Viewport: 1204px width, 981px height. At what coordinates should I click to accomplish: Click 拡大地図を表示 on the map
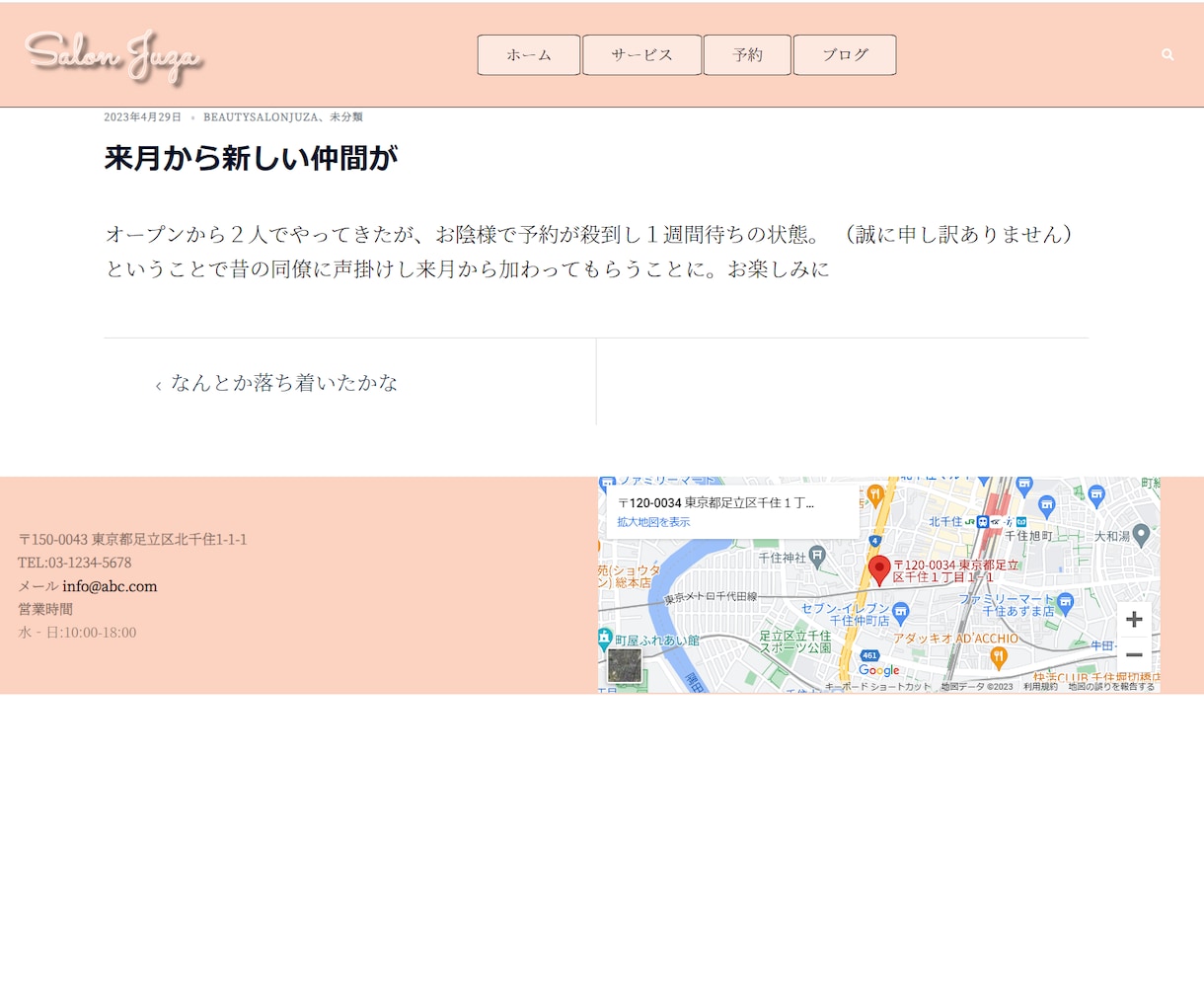point(653,522)
